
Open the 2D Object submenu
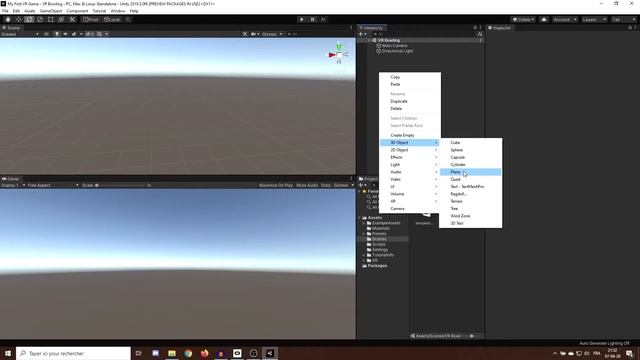[410, 150]
